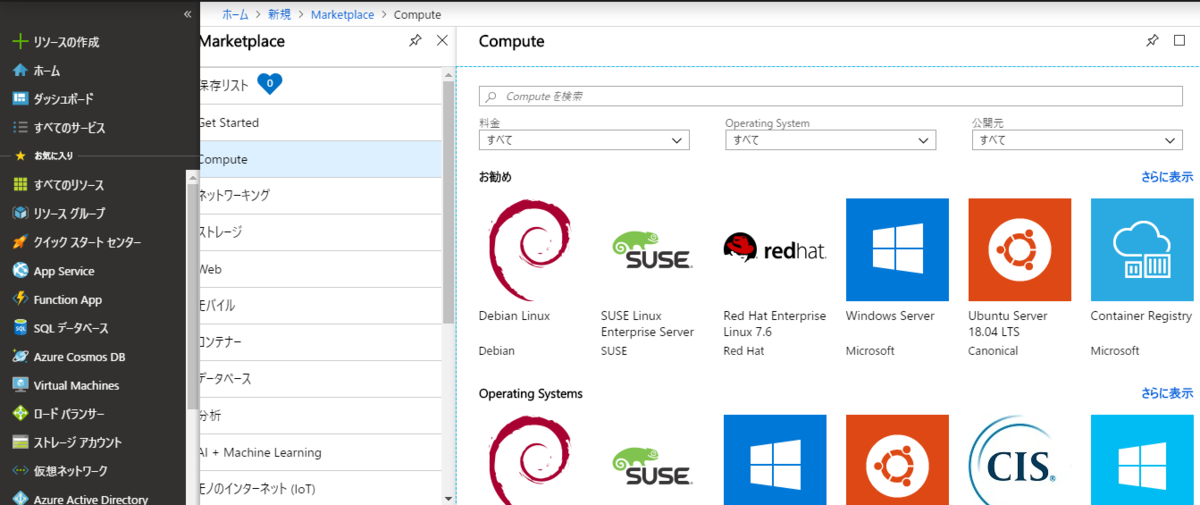Viewport: 1200px width, 505px height.
Task: Open Ubuntu Server 18.04 LTS tile under お勧め
Action: pos(1019,277)
